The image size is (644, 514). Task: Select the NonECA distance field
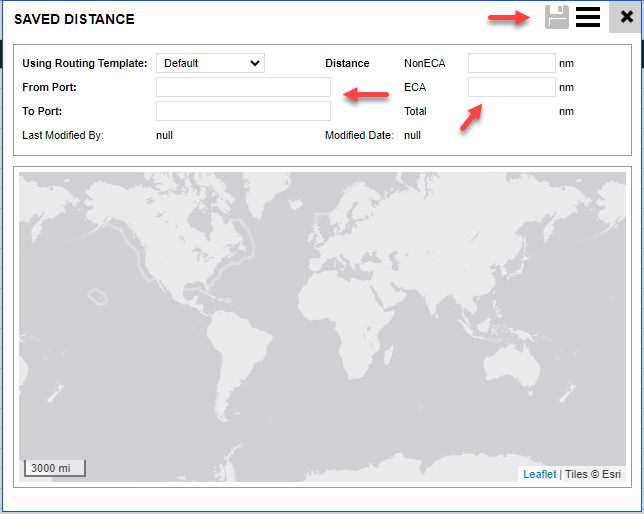[511, 63]
